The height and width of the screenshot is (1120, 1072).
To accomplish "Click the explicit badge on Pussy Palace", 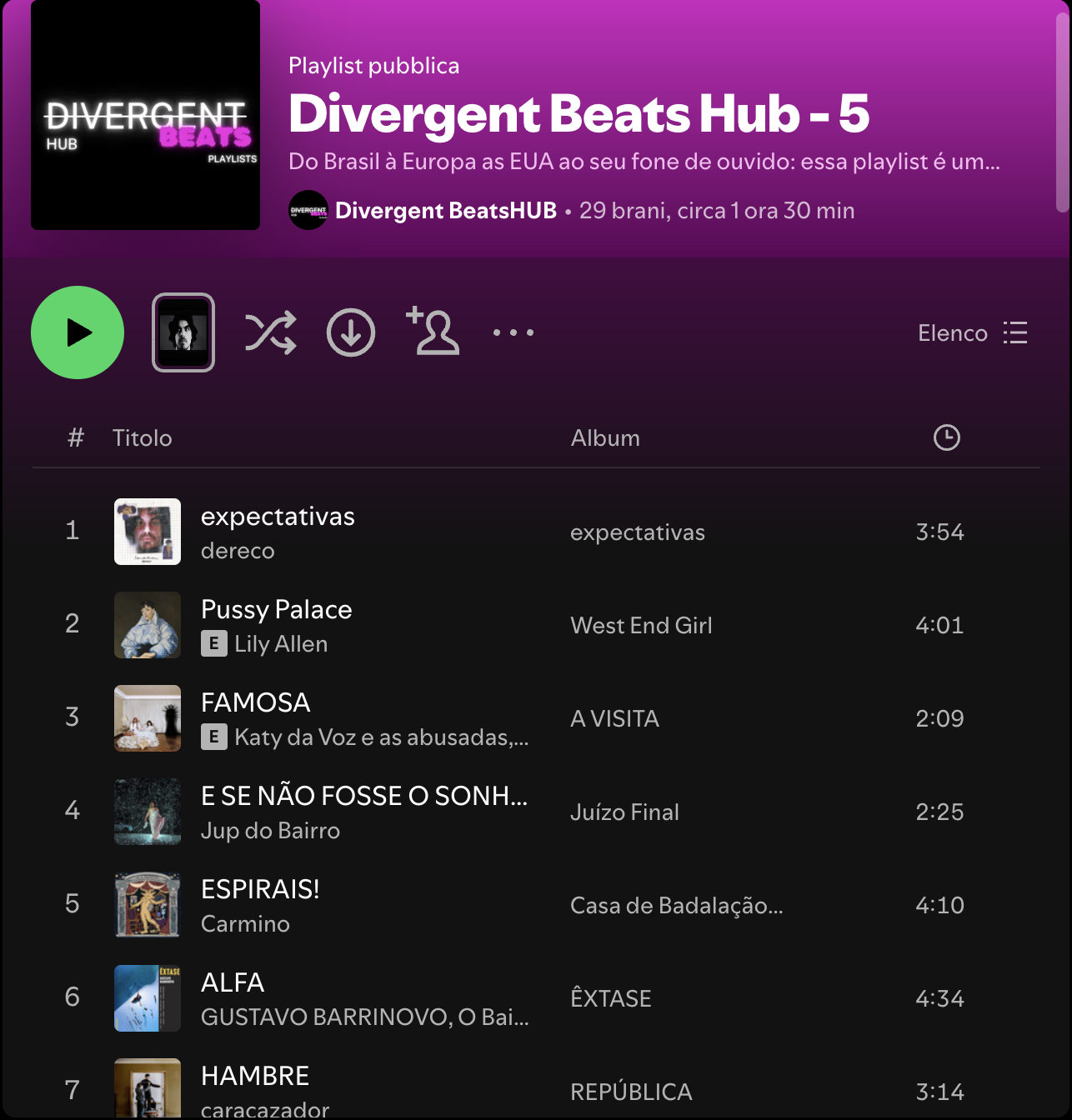I will tap(214, 644).
